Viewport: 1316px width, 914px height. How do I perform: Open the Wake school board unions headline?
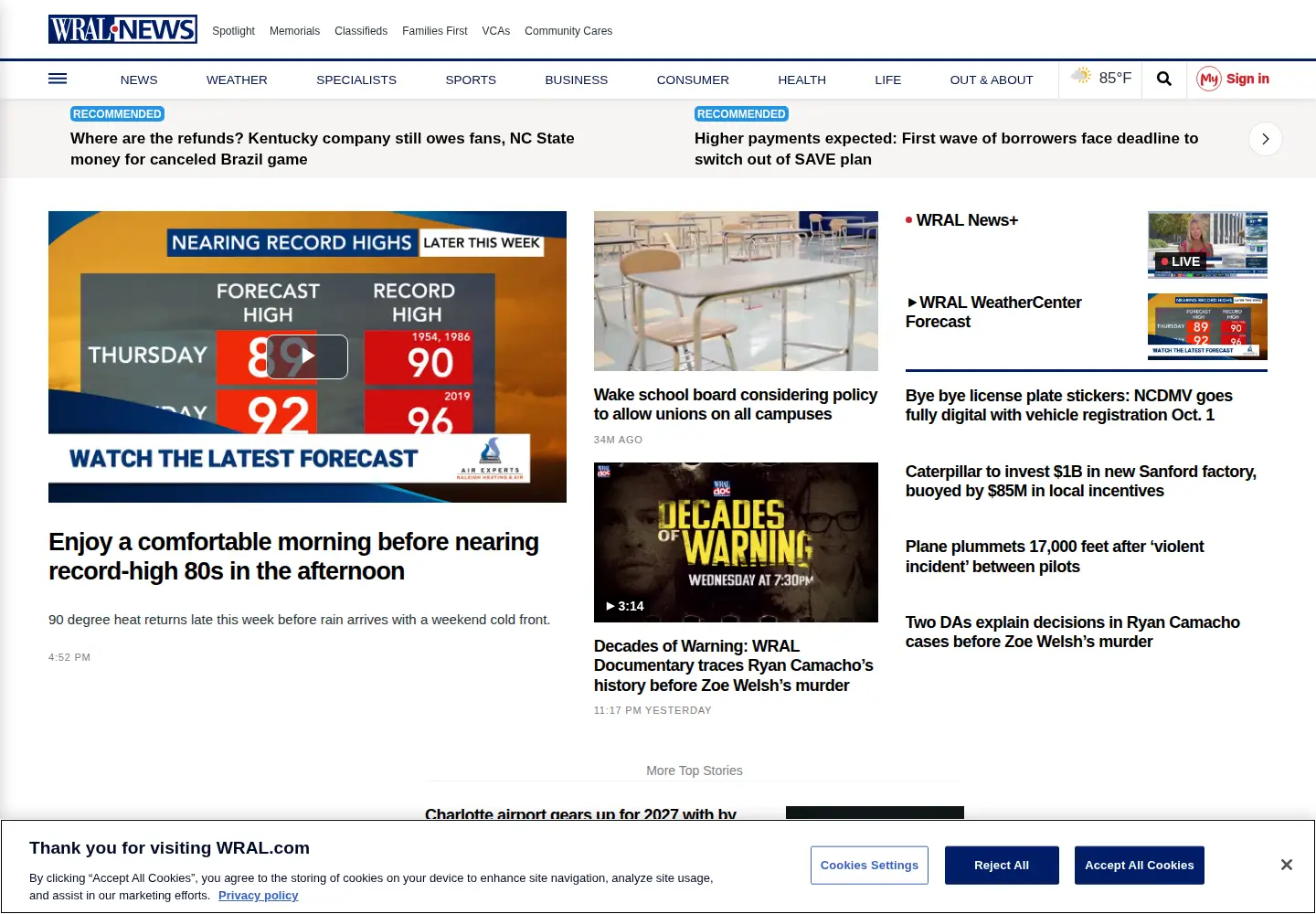tap(736, 404)
